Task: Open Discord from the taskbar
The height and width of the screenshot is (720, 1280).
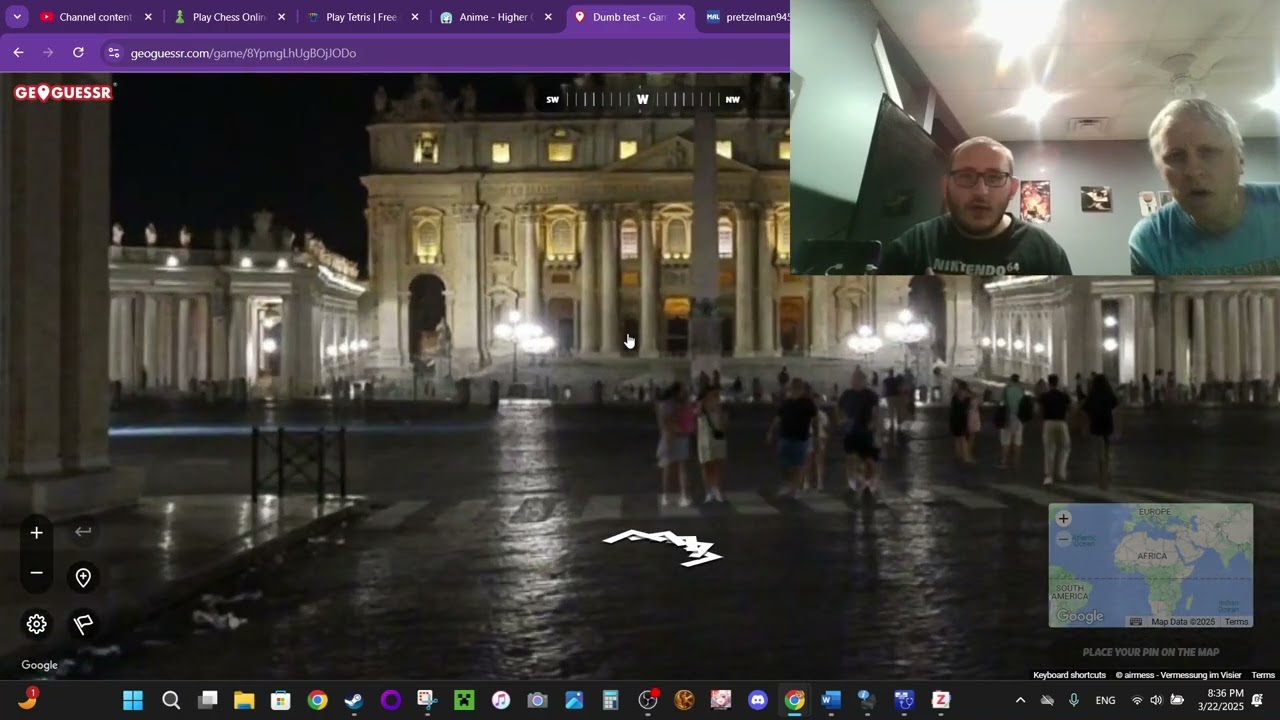Action: 757,700
